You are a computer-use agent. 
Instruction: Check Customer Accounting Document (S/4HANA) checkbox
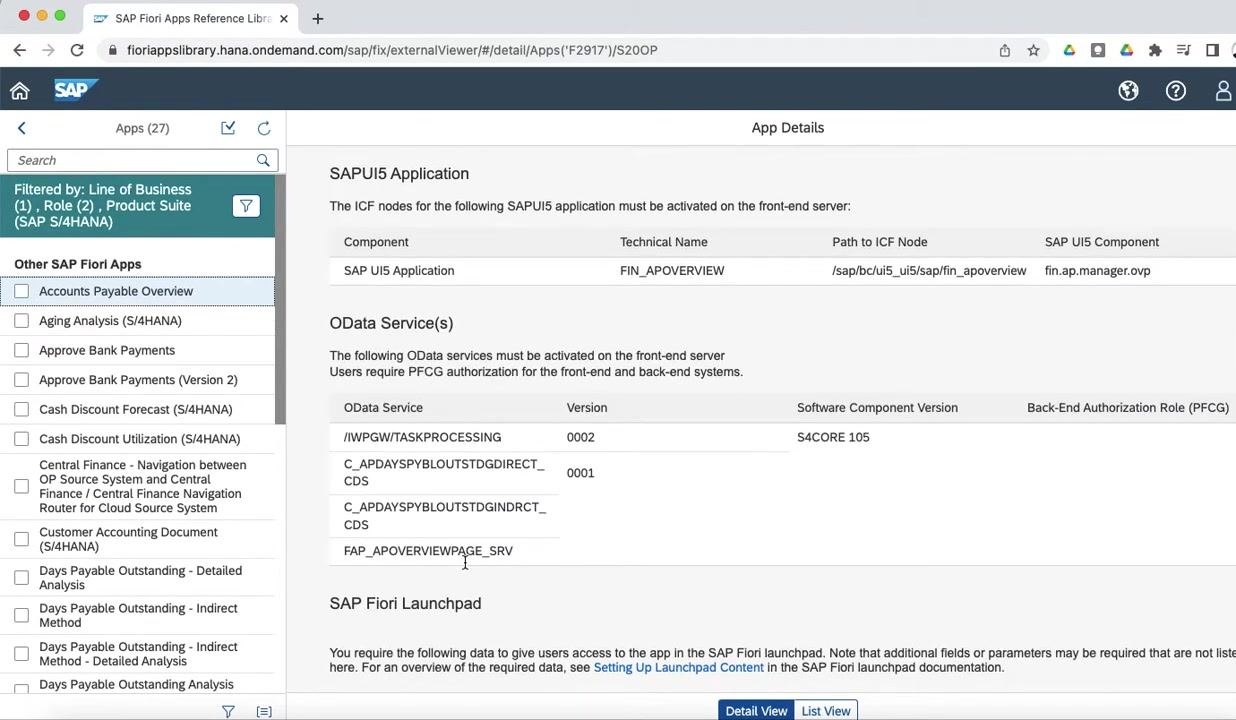click(x=22, y=539)
